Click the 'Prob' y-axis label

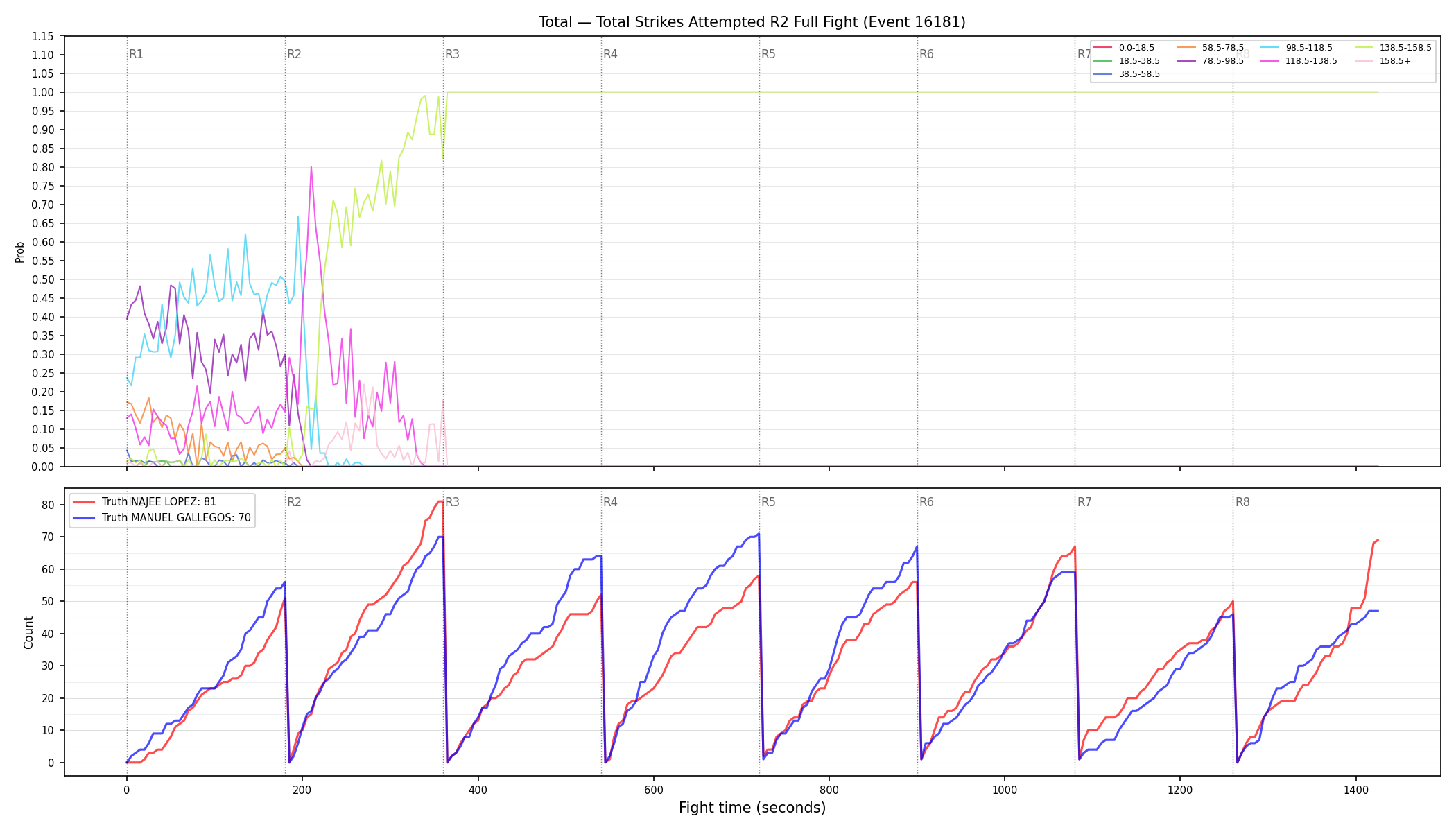[20, 252]
